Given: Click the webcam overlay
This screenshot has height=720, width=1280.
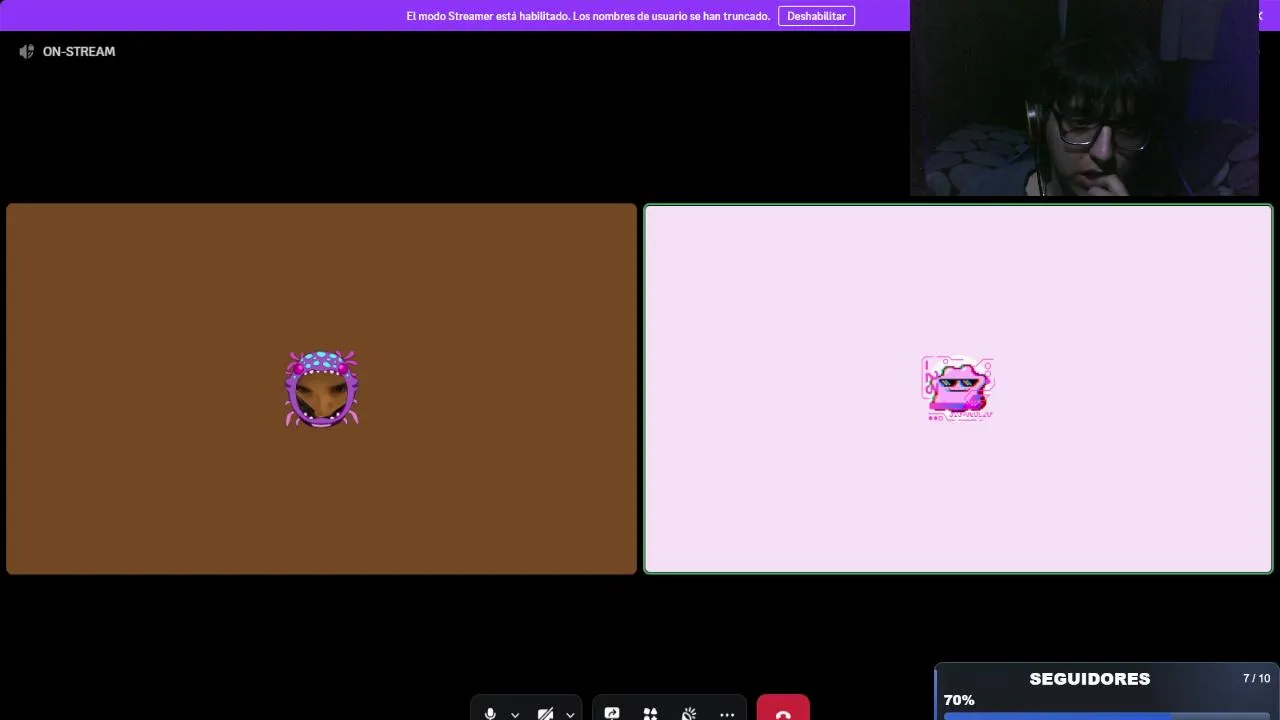Looking at the screenshot, I should [1084, 98].
